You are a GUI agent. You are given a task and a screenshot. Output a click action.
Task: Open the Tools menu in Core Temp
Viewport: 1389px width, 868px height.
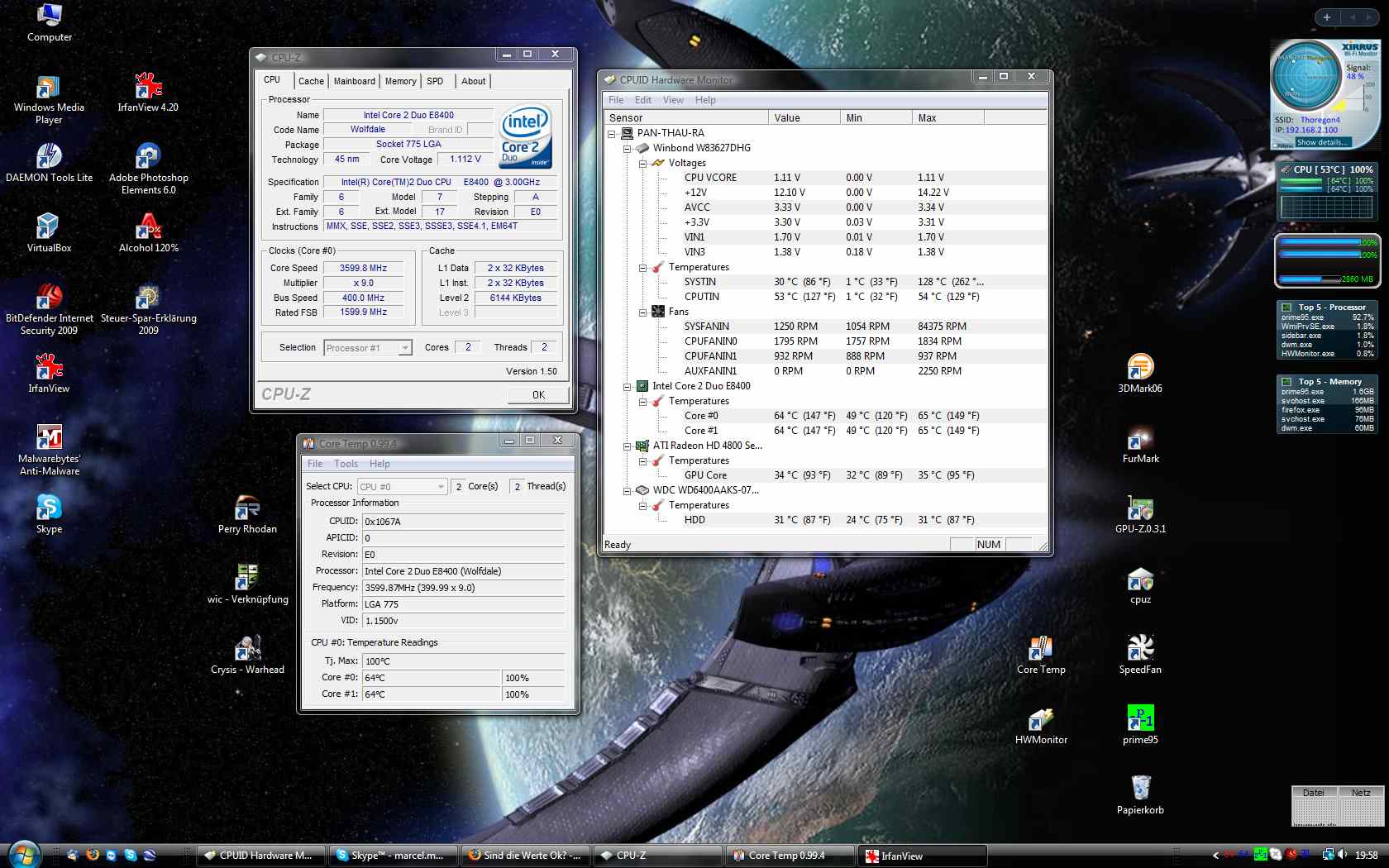click(x=346, y=464)
